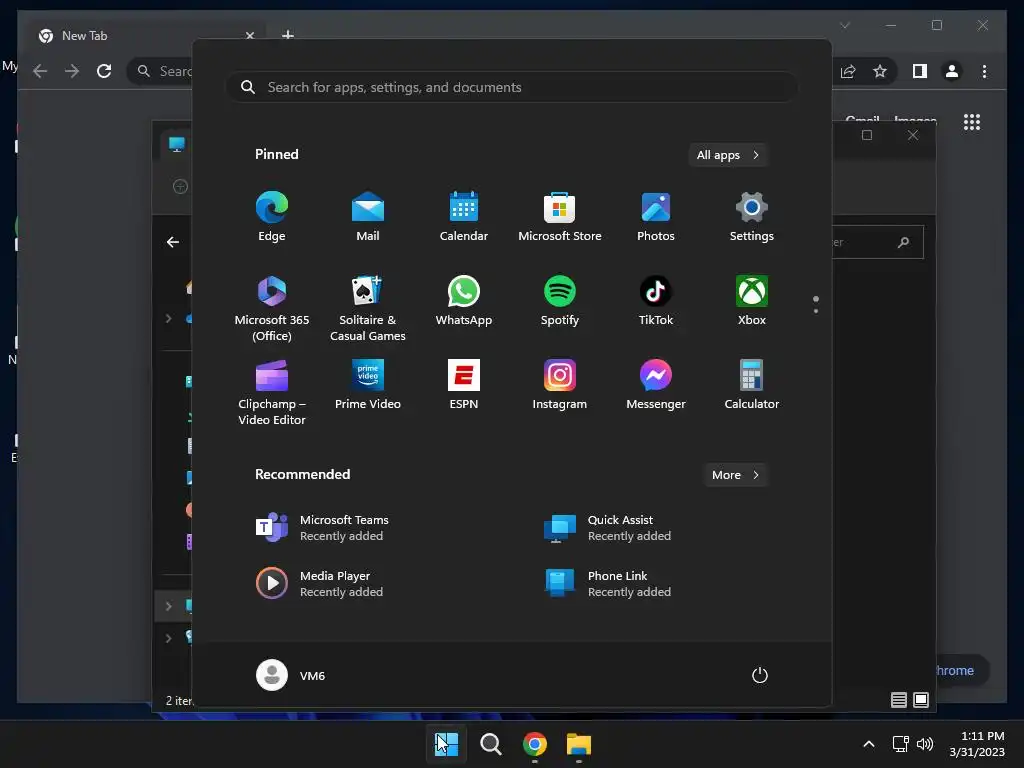The image size is (1024, 768).
Task: Open Clipchamp Video Editor
Action: 272,392
